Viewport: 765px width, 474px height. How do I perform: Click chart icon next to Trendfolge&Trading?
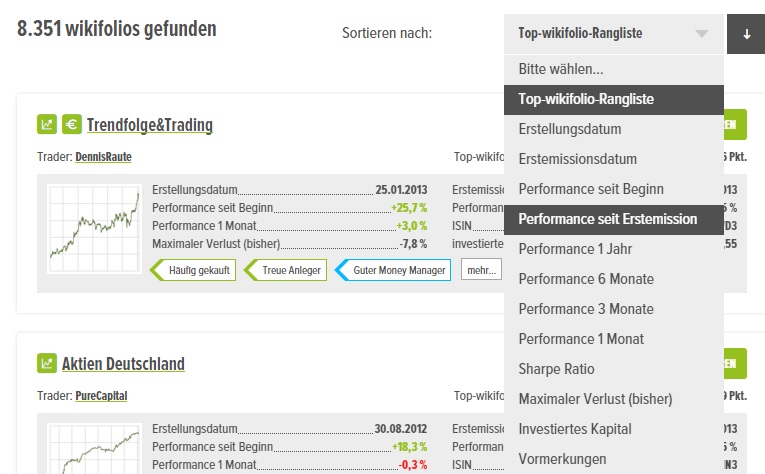47,125
